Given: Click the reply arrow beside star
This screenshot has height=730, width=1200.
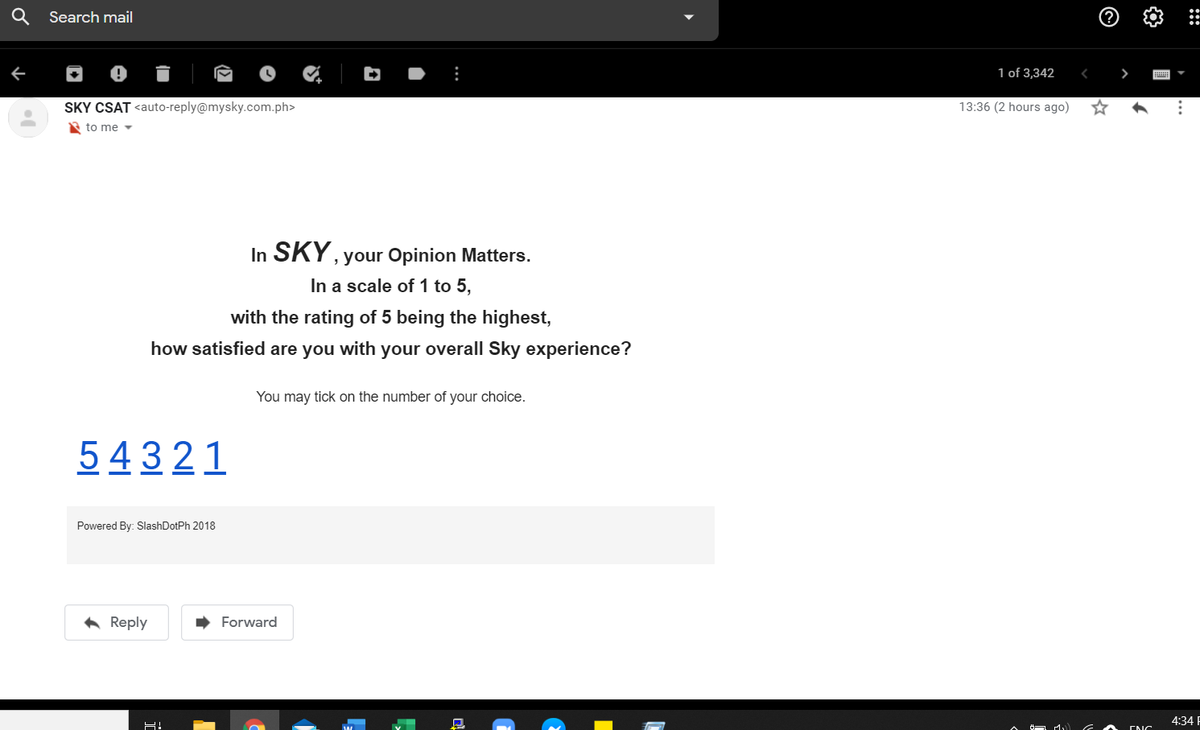Looking at the screenshot, I should pyautogui.click(x=1138, y=107).
